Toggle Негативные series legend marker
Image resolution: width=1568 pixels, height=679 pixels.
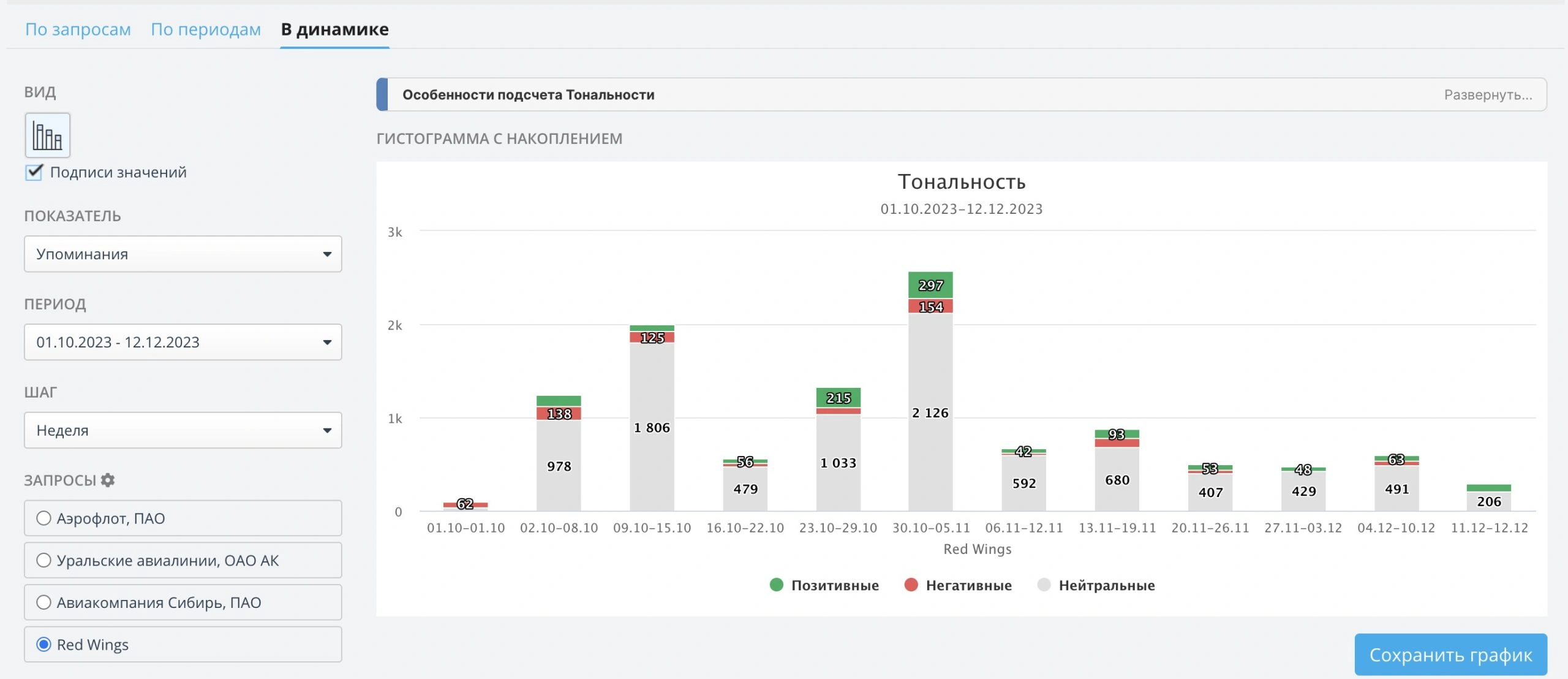tap(911, 585)
